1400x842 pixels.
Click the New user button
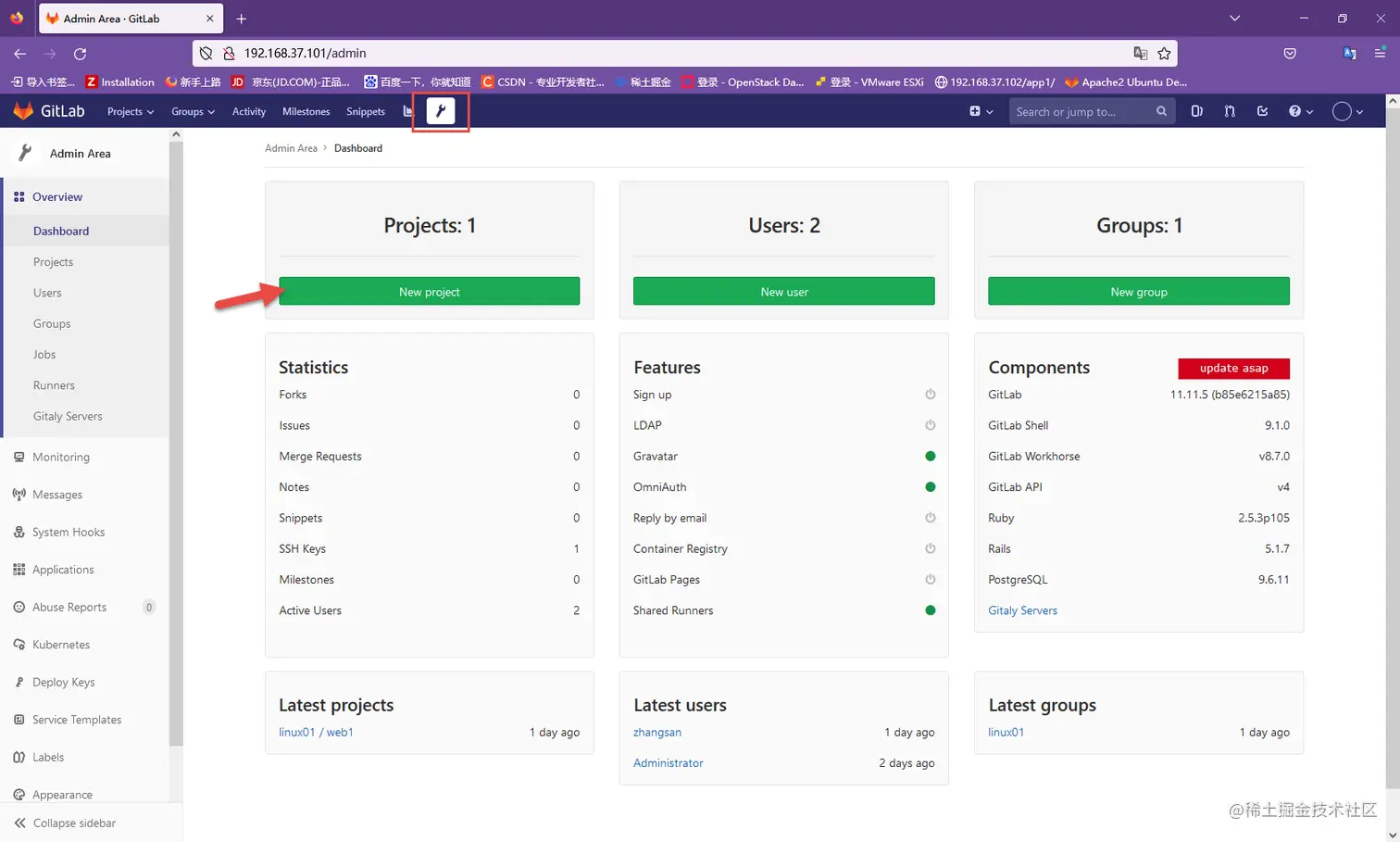click(784, 291)
